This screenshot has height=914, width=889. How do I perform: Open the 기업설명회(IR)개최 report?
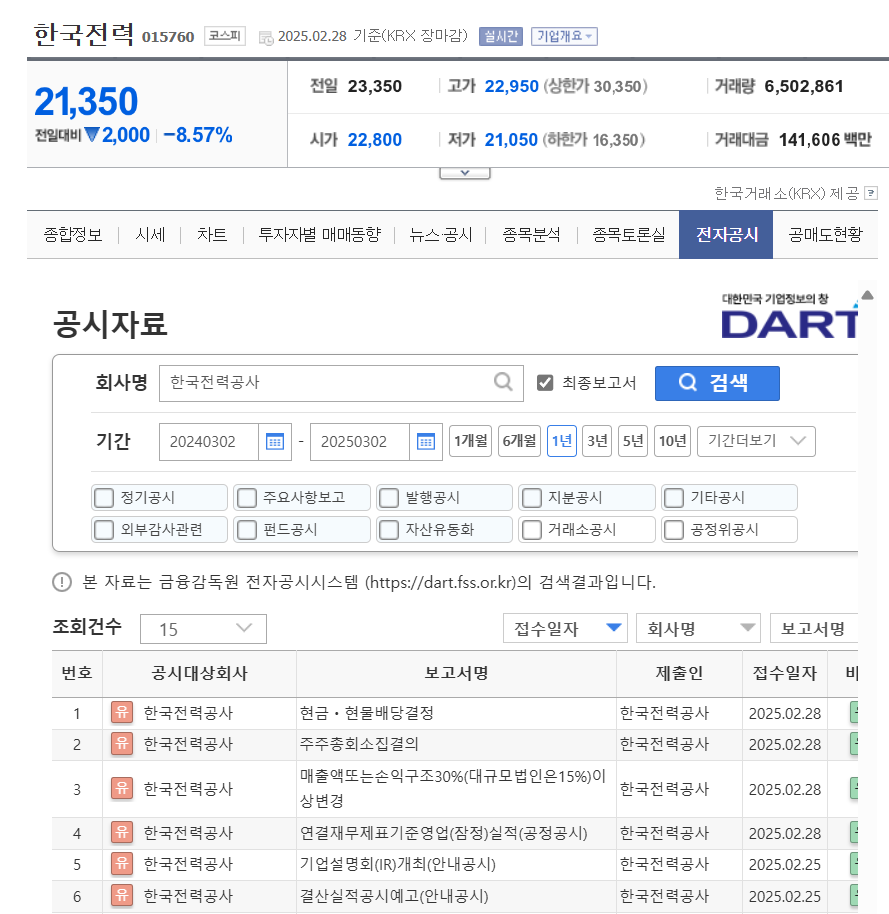click(x=398, y=864)
